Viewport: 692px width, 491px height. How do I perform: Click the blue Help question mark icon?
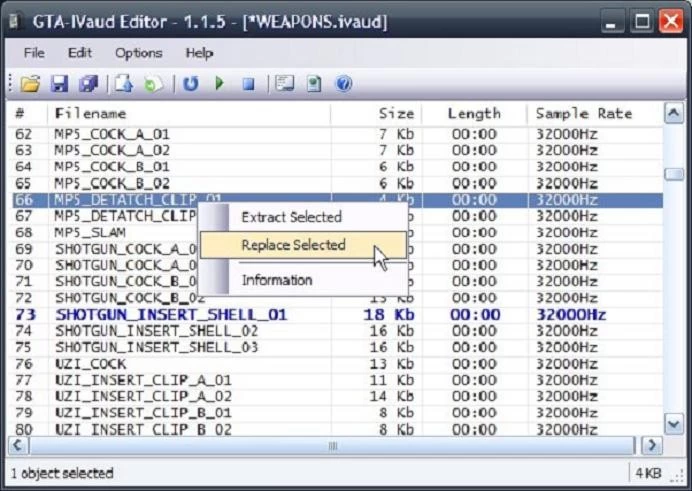tap(343, 84)
